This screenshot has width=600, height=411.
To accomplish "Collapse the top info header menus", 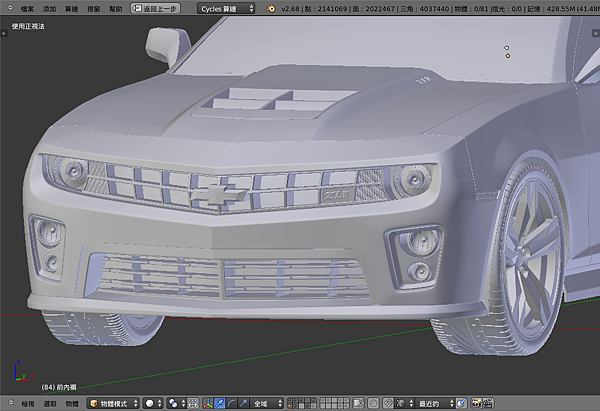I will point(10,8).
